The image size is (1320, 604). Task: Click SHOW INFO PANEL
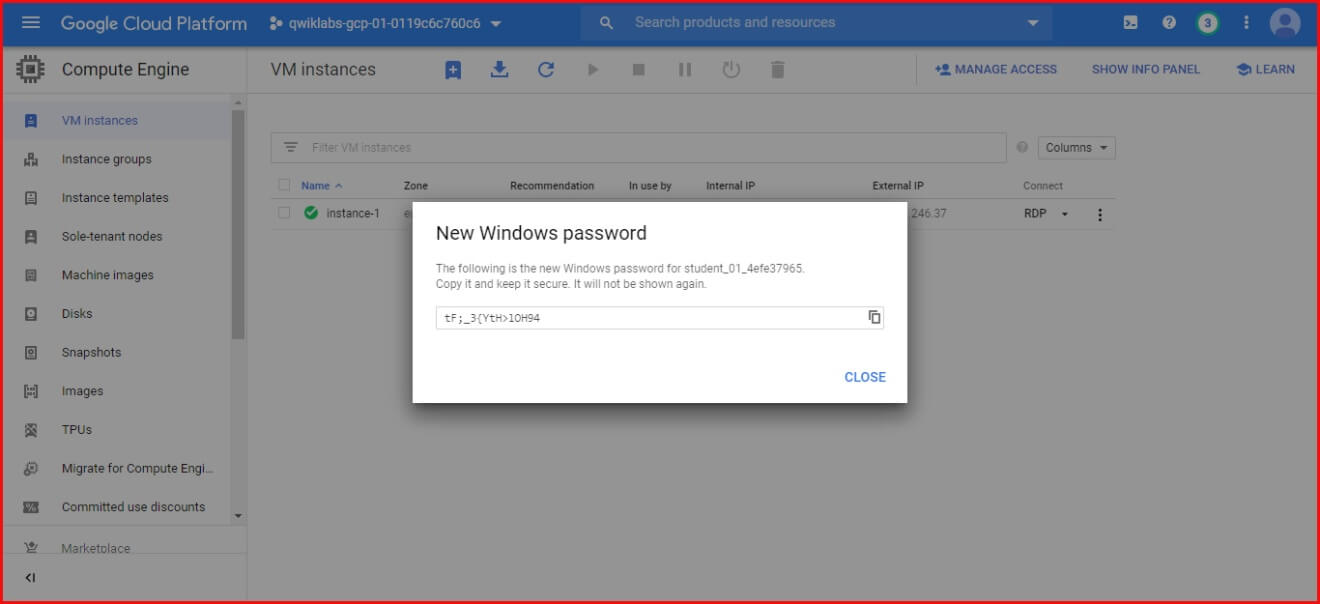coord(1146,69)
